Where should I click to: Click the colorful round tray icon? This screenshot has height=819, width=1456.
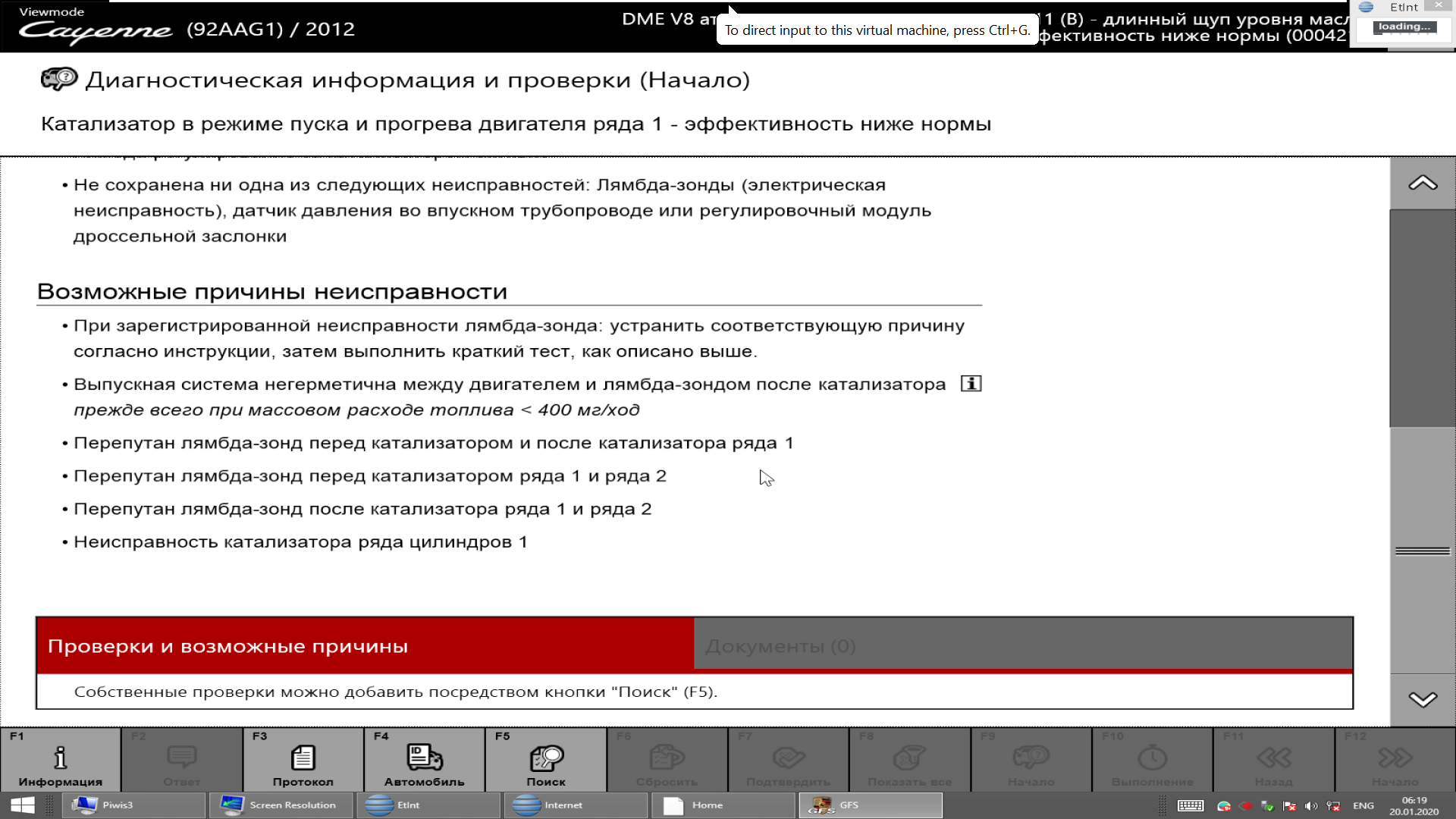(1224, 805)
